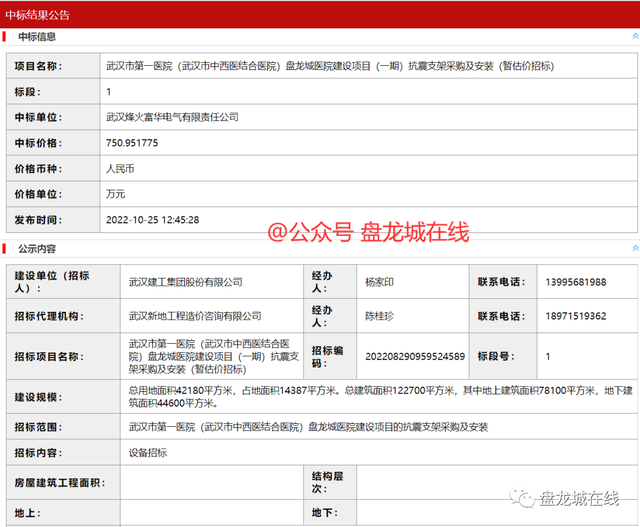Click the 结构层次 label cell
This screenshot has width=640, height=527.
(x=330, y=483)
